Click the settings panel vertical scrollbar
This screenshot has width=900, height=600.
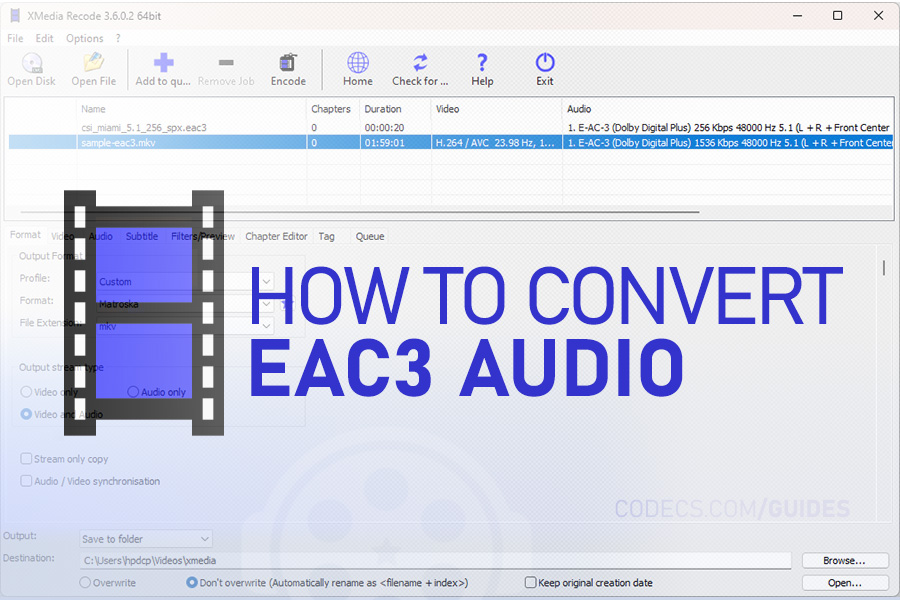[884, 268]
